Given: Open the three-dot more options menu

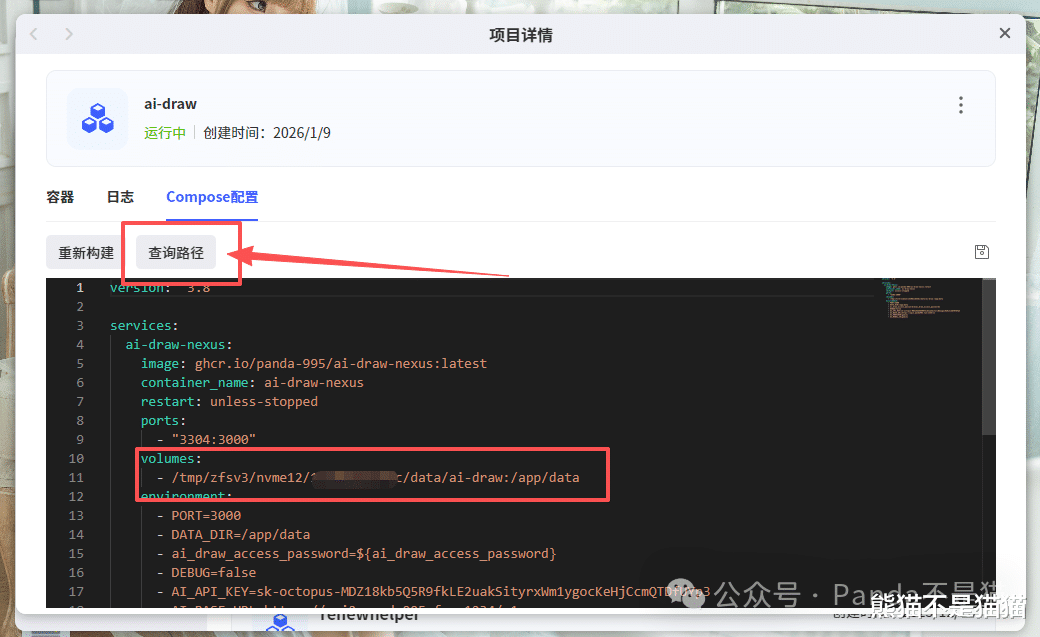Looking at the screenshot, I should [960, 105].
